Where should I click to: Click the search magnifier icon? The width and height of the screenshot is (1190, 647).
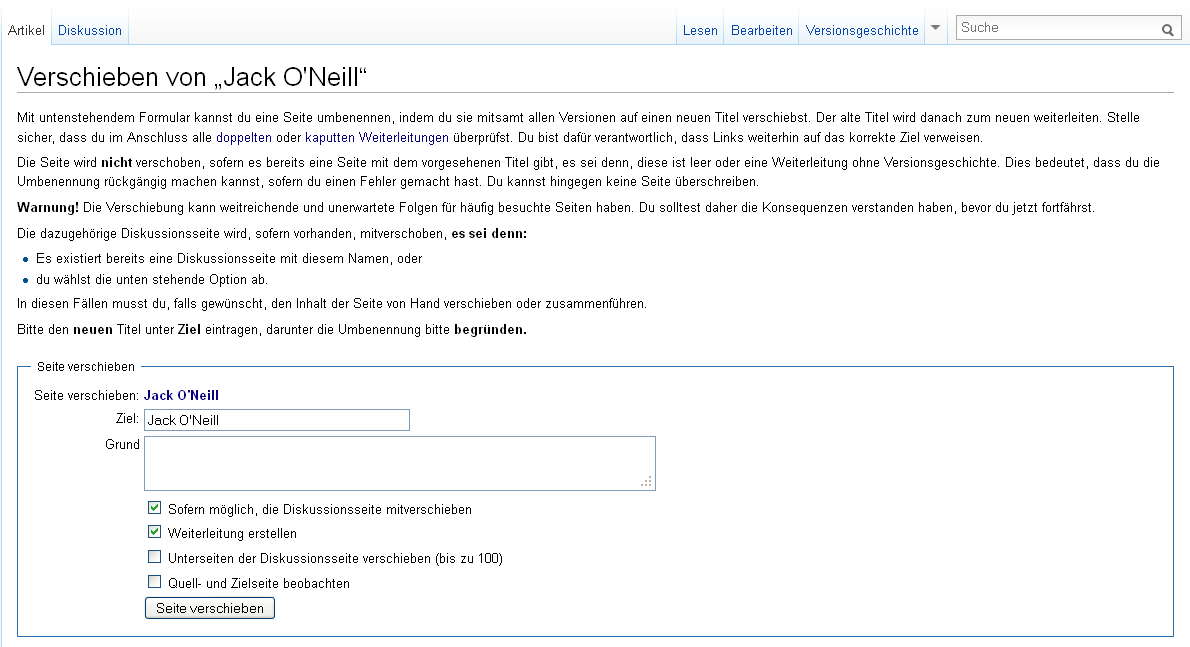[x=1167, y=30]
